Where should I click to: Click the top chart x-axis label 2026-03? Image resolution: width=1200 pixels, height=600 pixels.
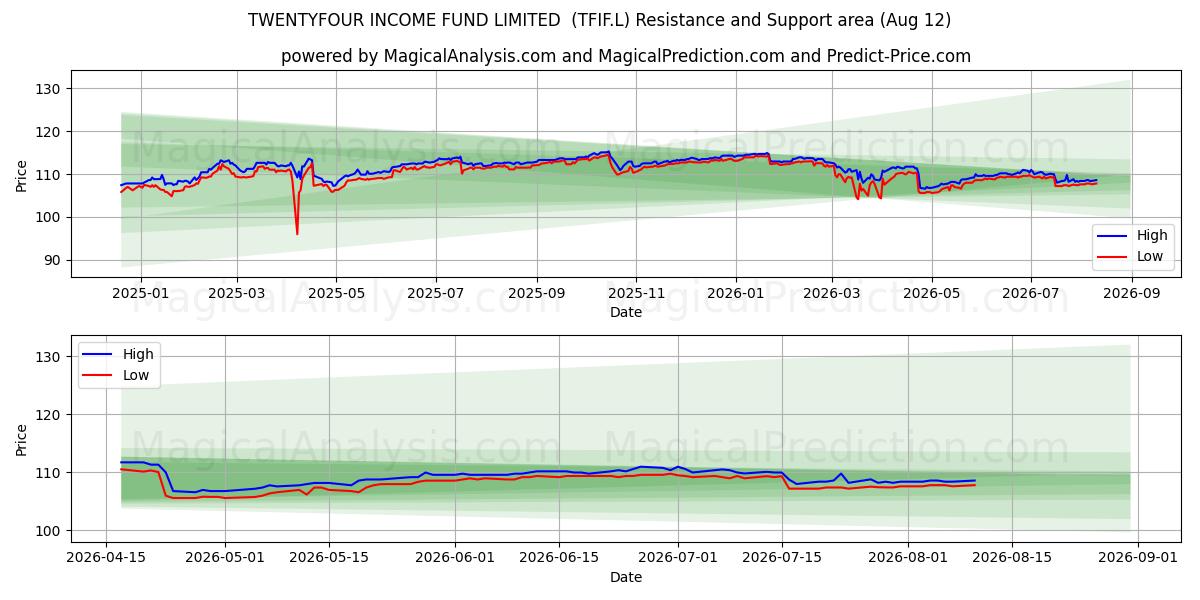click(x=832, y=294)
